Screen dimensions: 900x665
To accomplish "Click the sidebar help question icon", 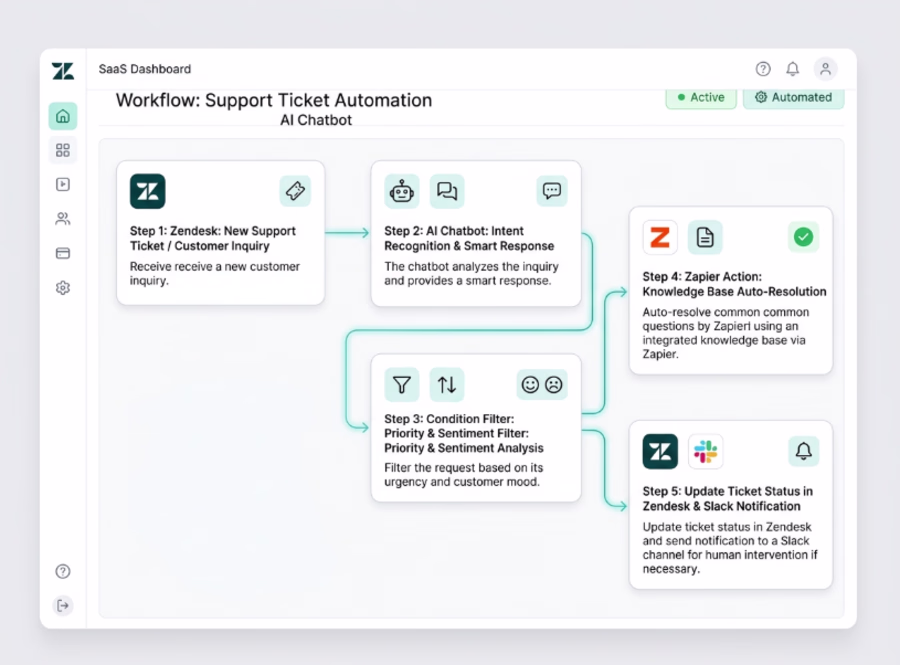I will [x=63, y=571].
